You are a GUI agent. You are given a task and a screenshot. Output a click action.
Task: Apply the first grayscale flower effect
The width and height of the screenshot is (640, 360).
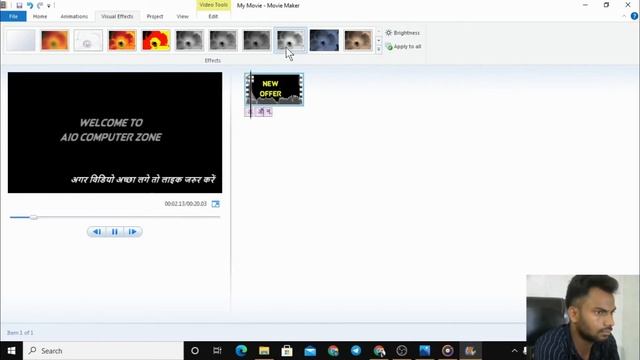(x=189, y=40)
